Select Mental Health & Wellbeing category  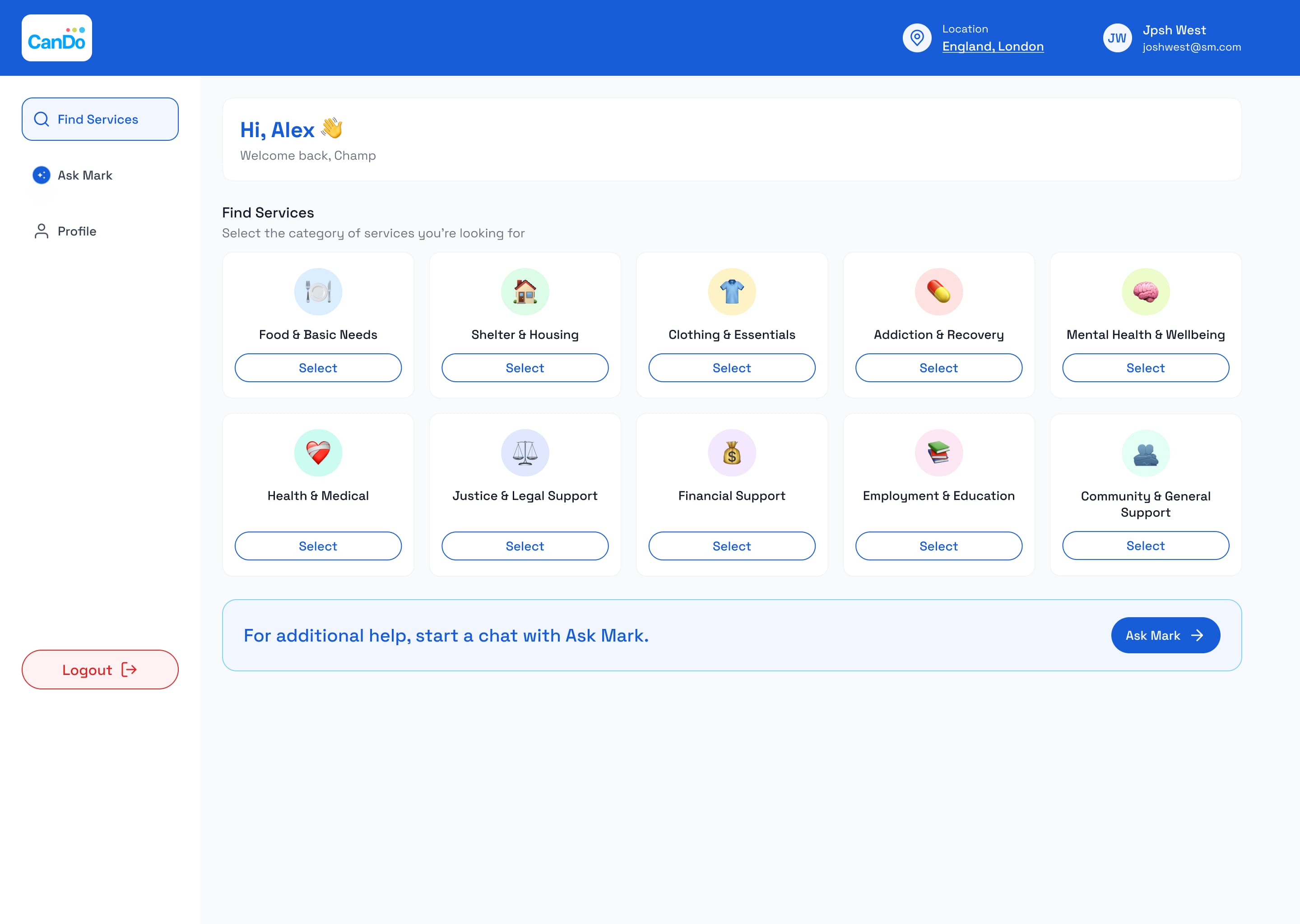pyautogui.click(x=1146, y=368)
